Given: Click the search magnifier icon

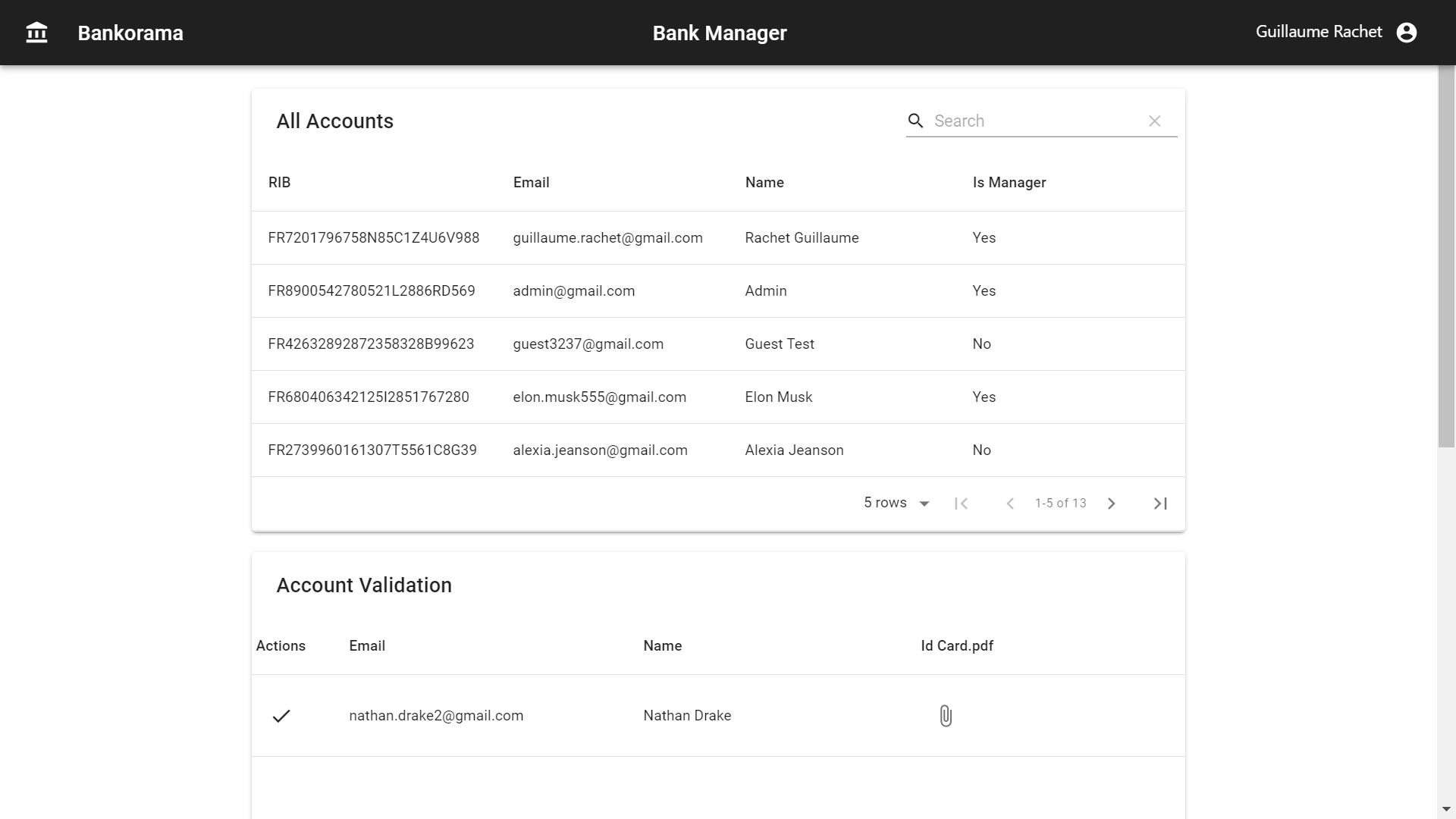Looking at the screenshot, I should [x=915, y=121].
